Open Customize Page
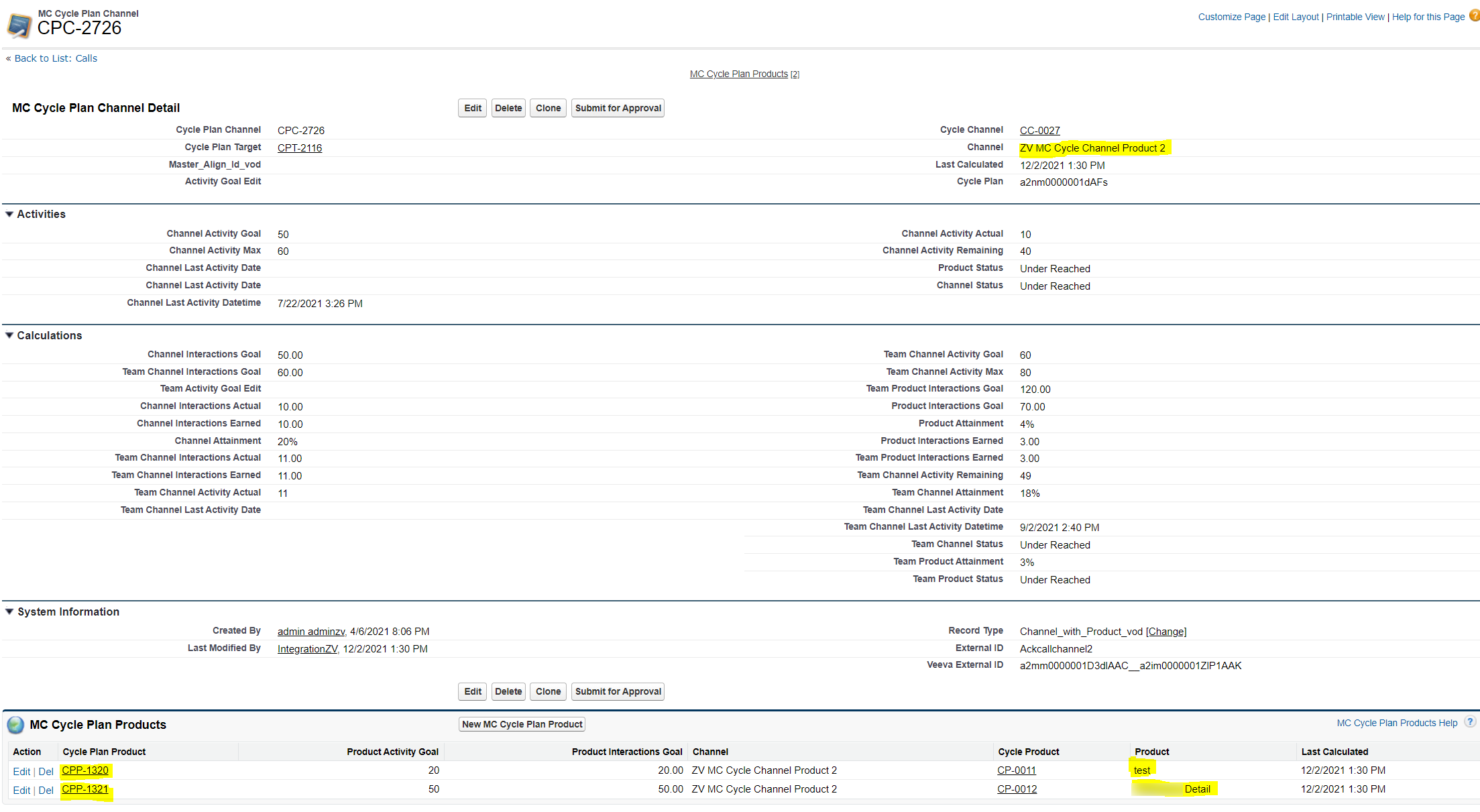1480x812 pixels. (x=1231, y=16)
